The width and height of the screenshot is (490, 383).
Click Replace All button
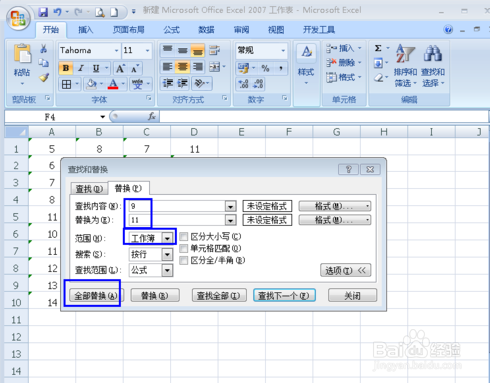point(96,296)
